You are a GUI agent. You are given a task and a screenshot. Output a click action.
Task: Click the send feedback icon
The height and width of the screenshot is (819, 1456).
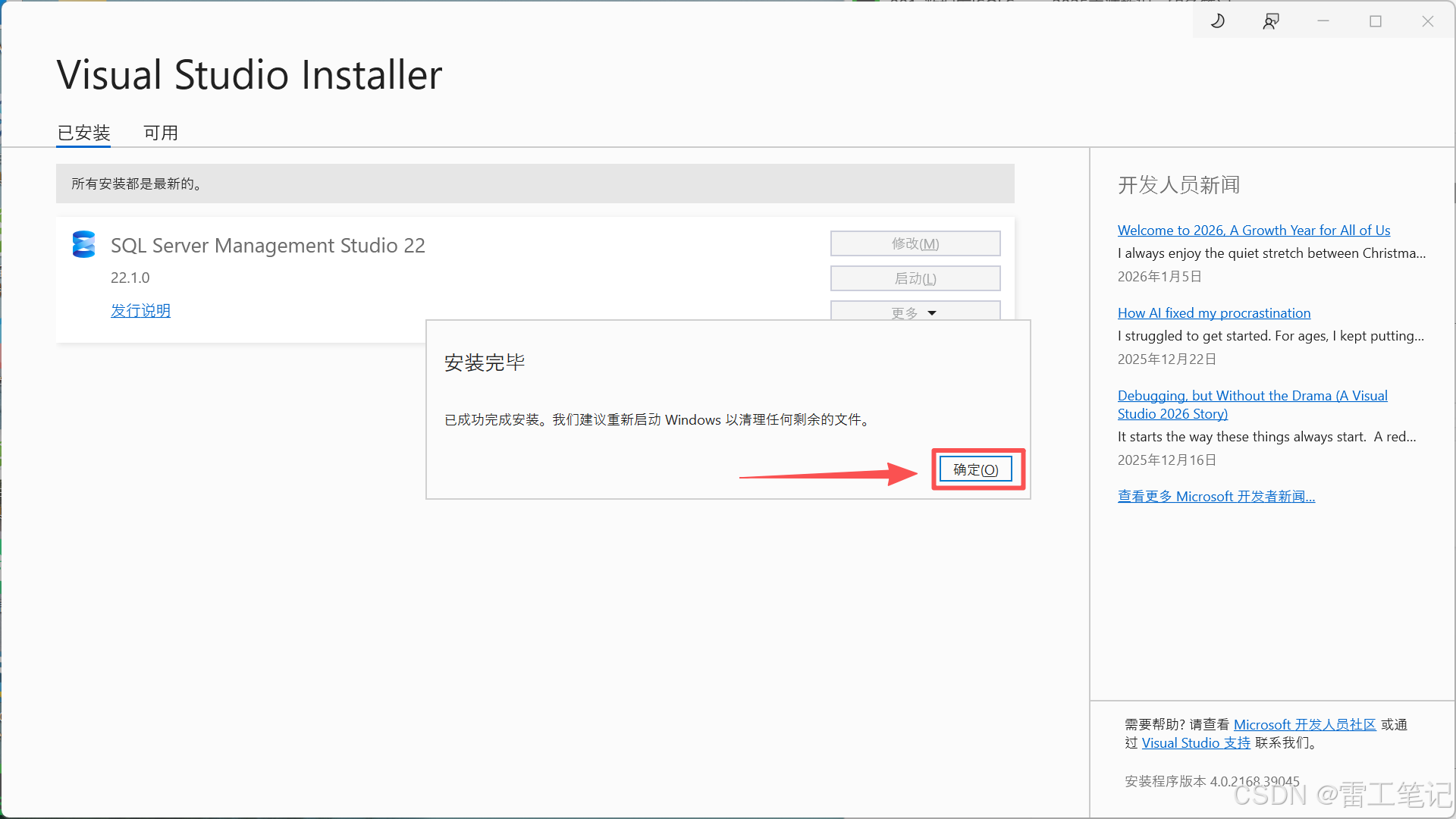1271,21
